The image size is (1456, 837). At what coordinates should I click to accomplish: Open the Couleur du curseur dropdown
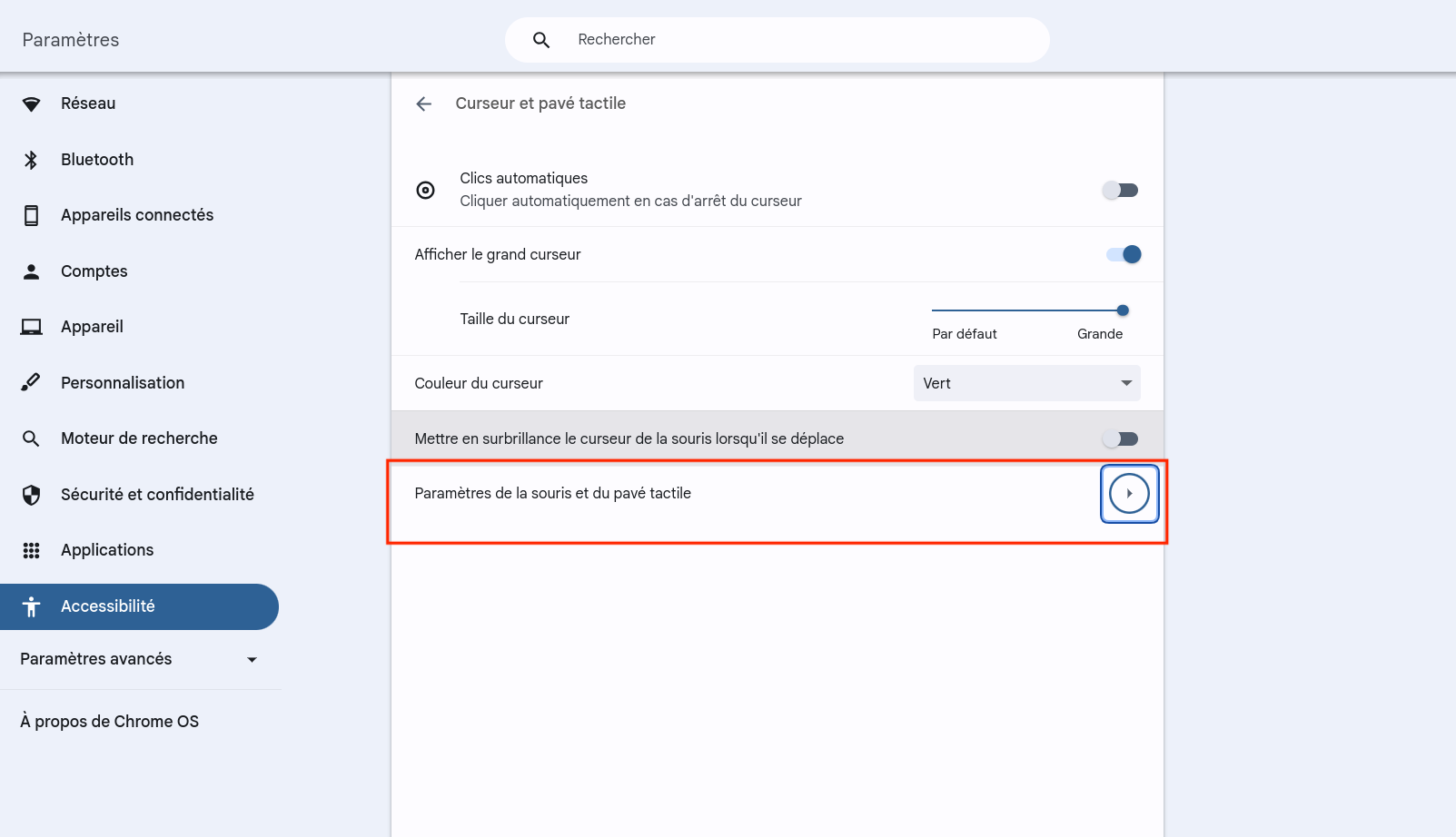coord(1026,383)
